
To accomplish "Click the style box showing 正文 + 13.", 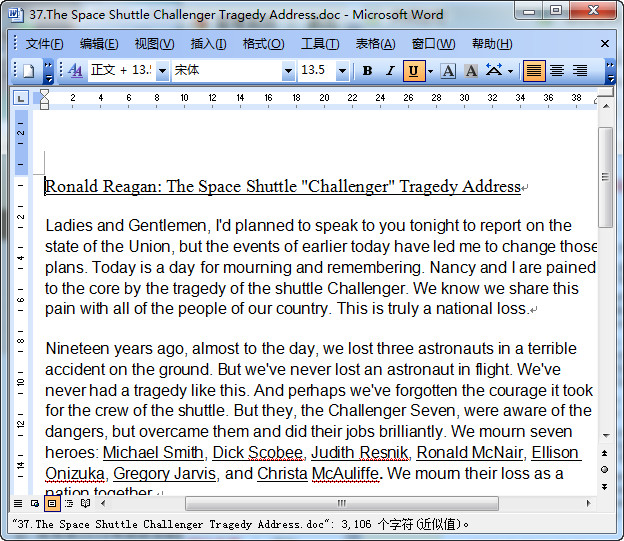I will (122, 71).
